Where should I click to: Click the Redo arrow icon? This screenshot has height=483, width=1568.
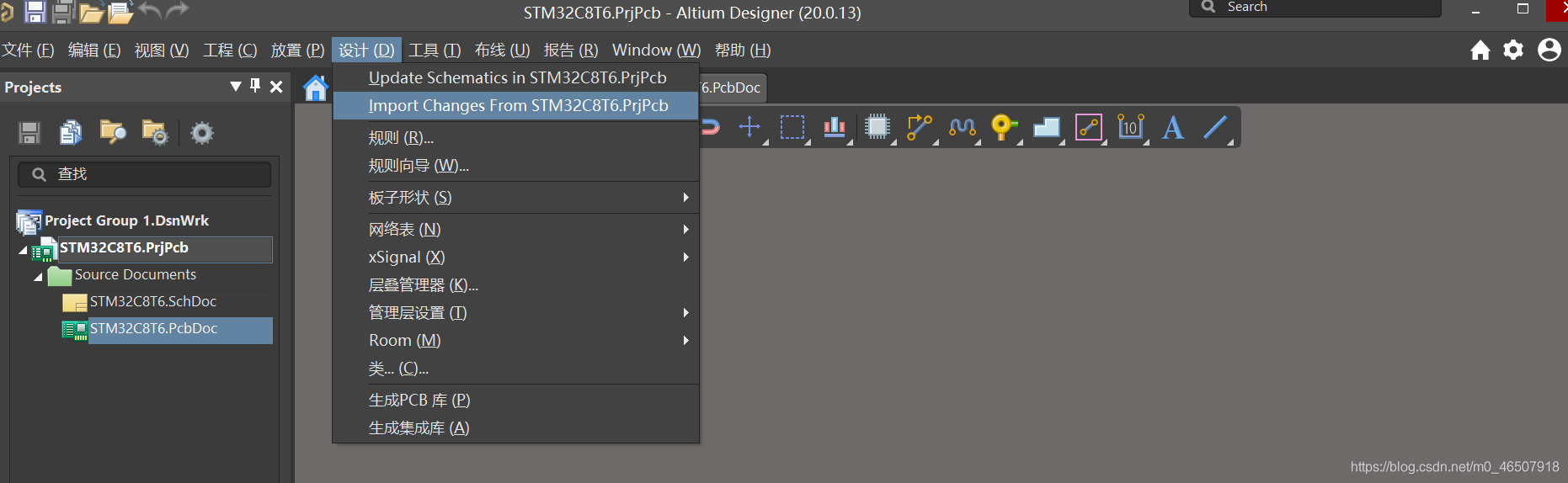point(178,10)
